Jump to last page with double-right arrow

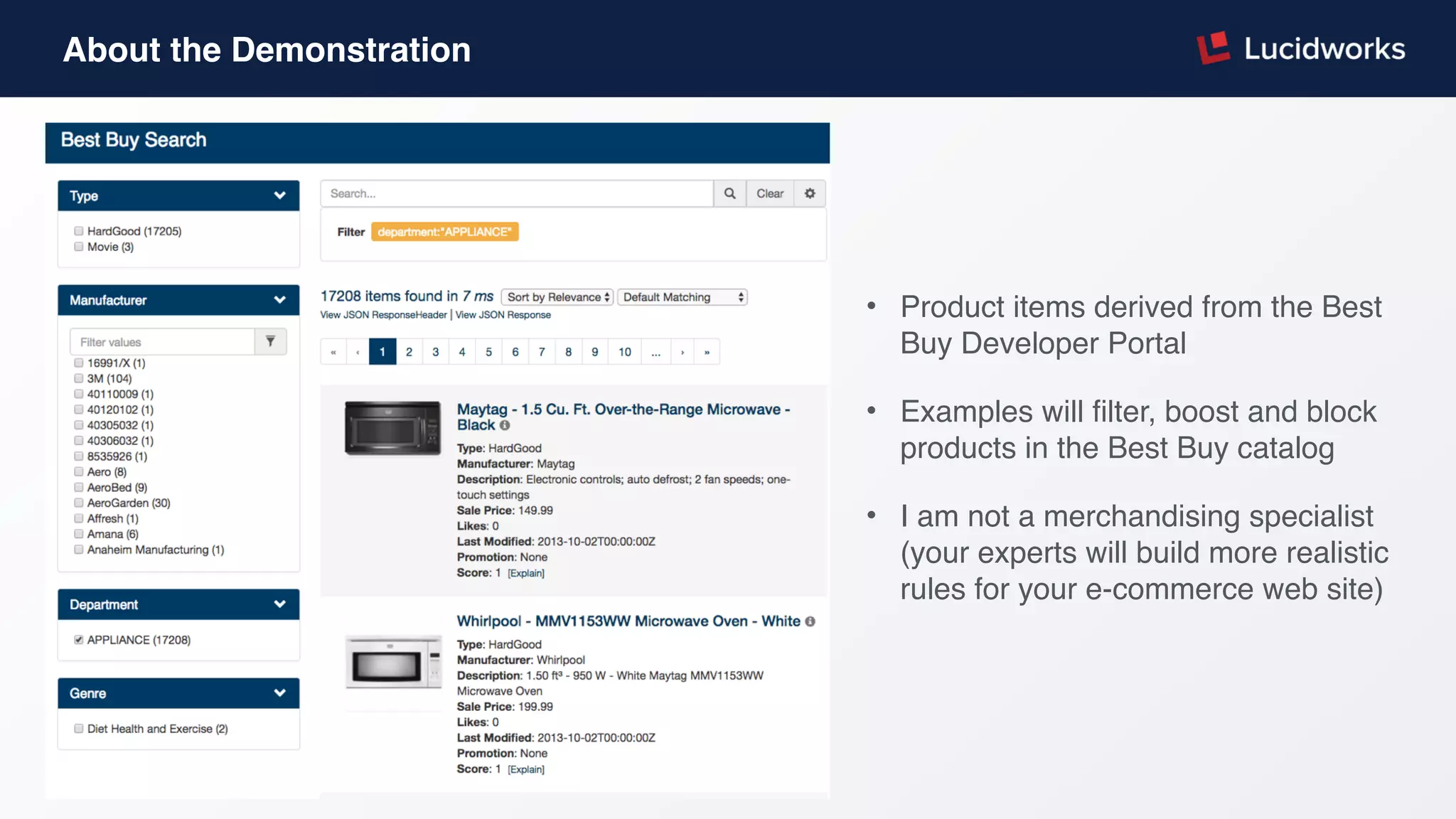coord(707,352)
